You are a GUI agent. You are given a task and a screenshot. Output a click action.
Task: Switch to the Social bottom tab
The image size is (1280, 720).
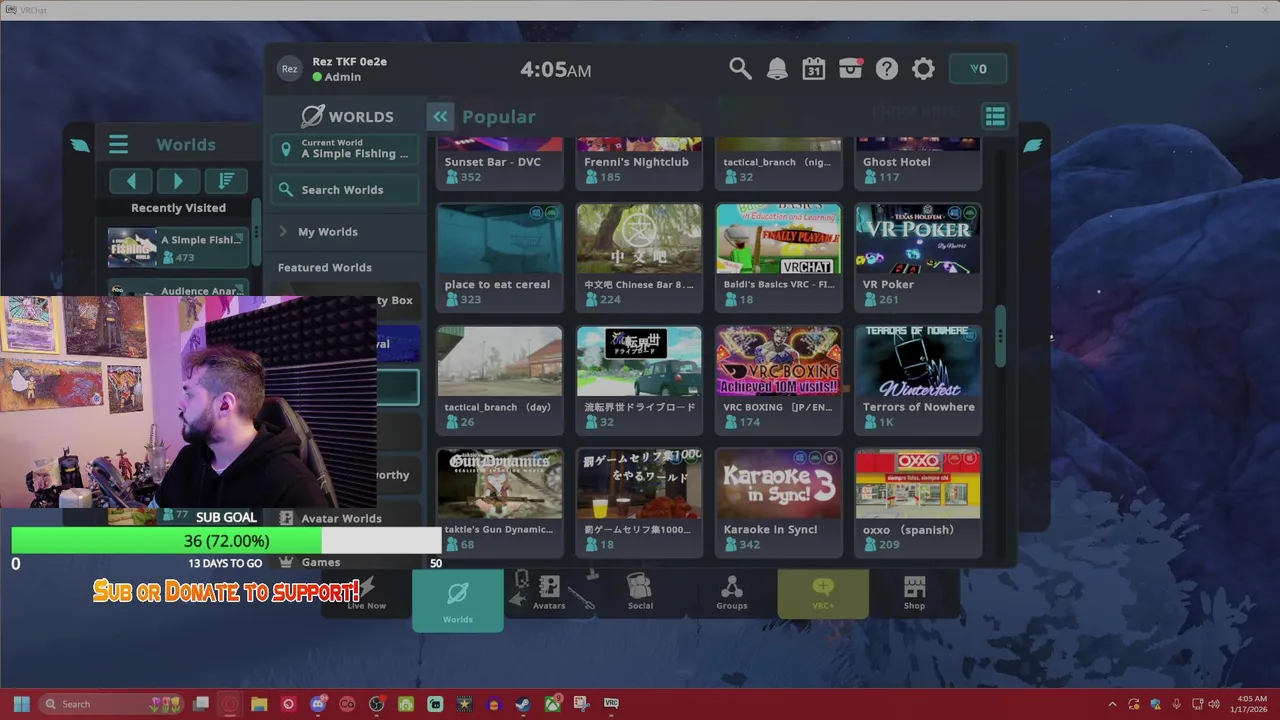[x=640, y=592]
